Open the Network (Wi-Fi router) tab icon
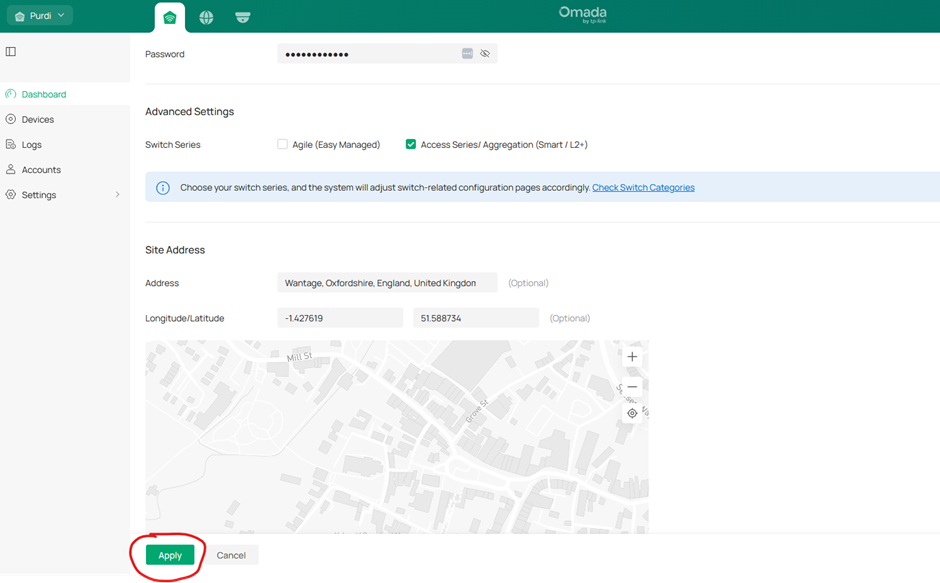The height and width of the screenshot is (583, 940). coord(170,17)
